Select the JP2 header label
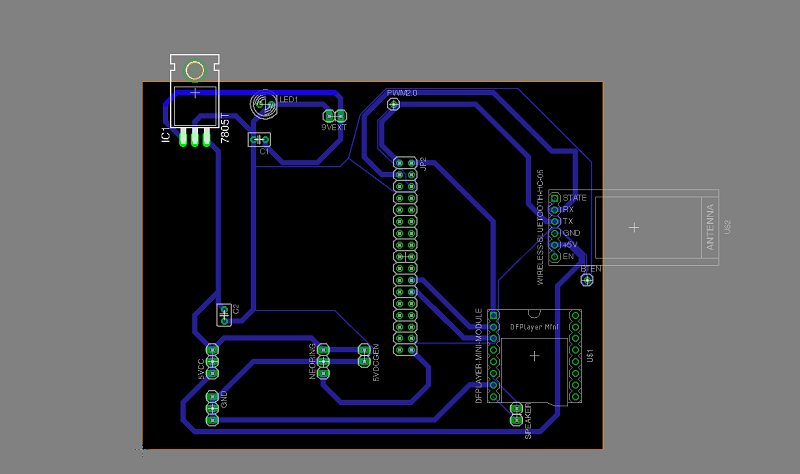Image resolution: width=800 pixels, height=474 pixels. (x=423, y=164)
